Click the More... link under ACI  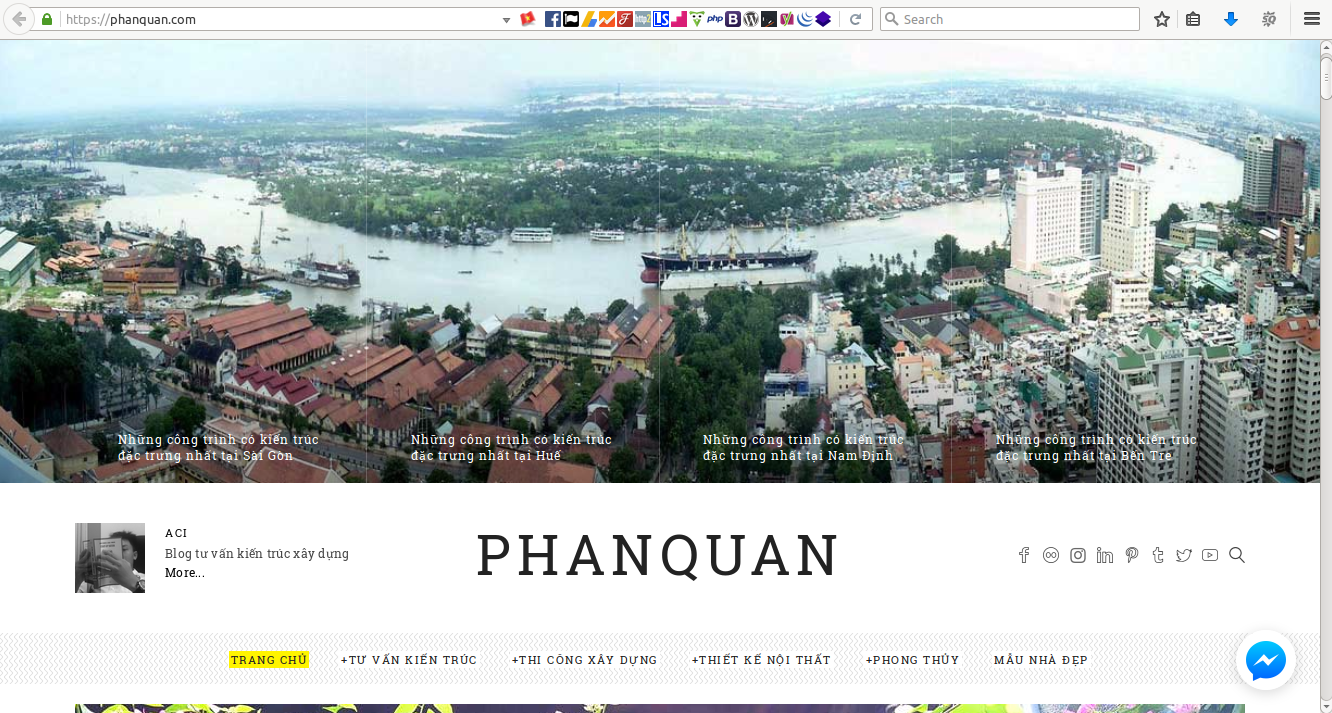click(185, 573)
